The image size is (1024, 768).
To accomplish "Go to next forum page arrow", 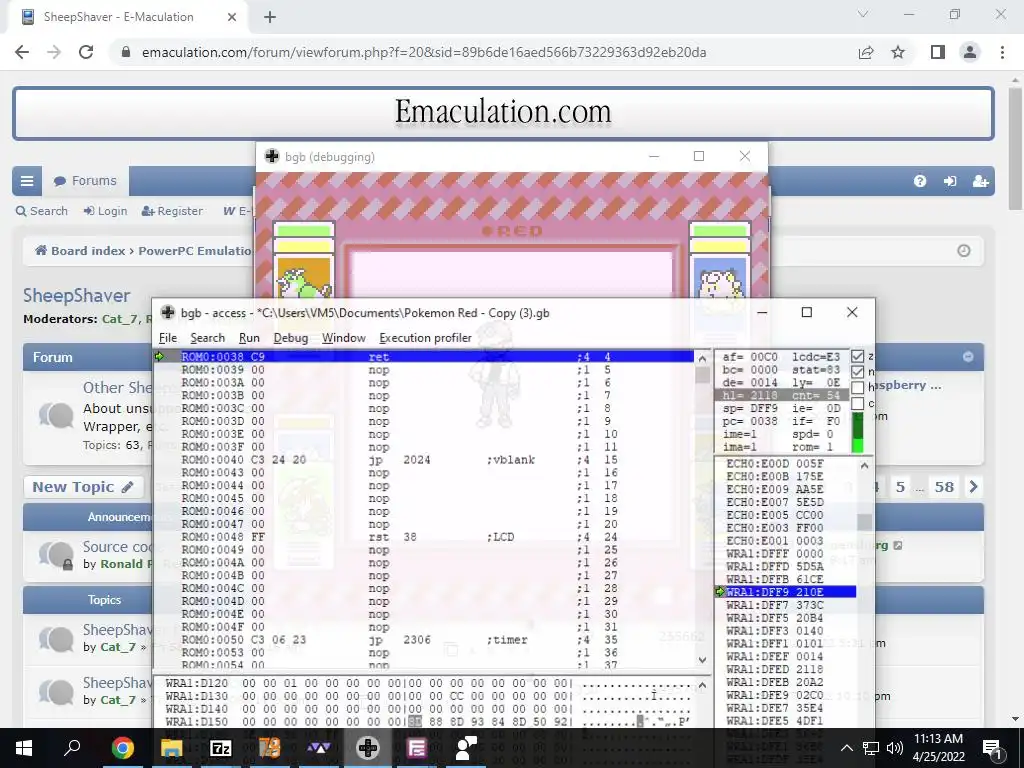I will pos(973,487).
